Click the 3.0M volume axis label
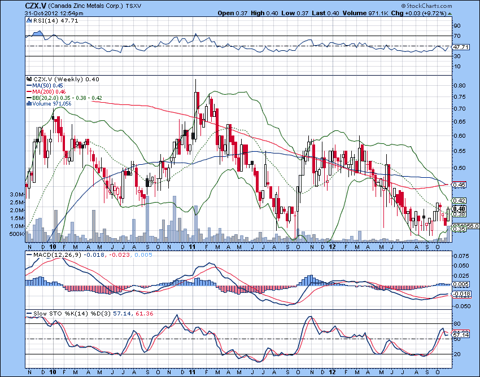 (17, 194)
